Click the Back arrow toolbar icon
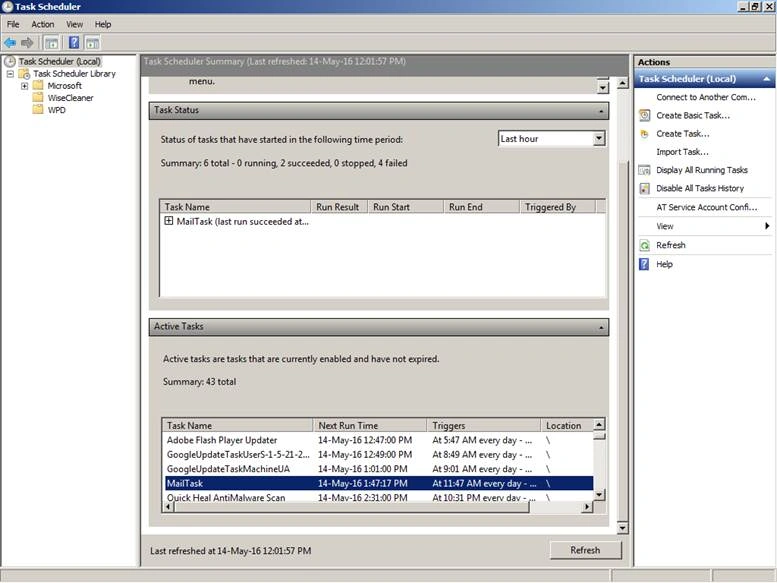Screen dimensions: 777x583 [x=9, y=43]
